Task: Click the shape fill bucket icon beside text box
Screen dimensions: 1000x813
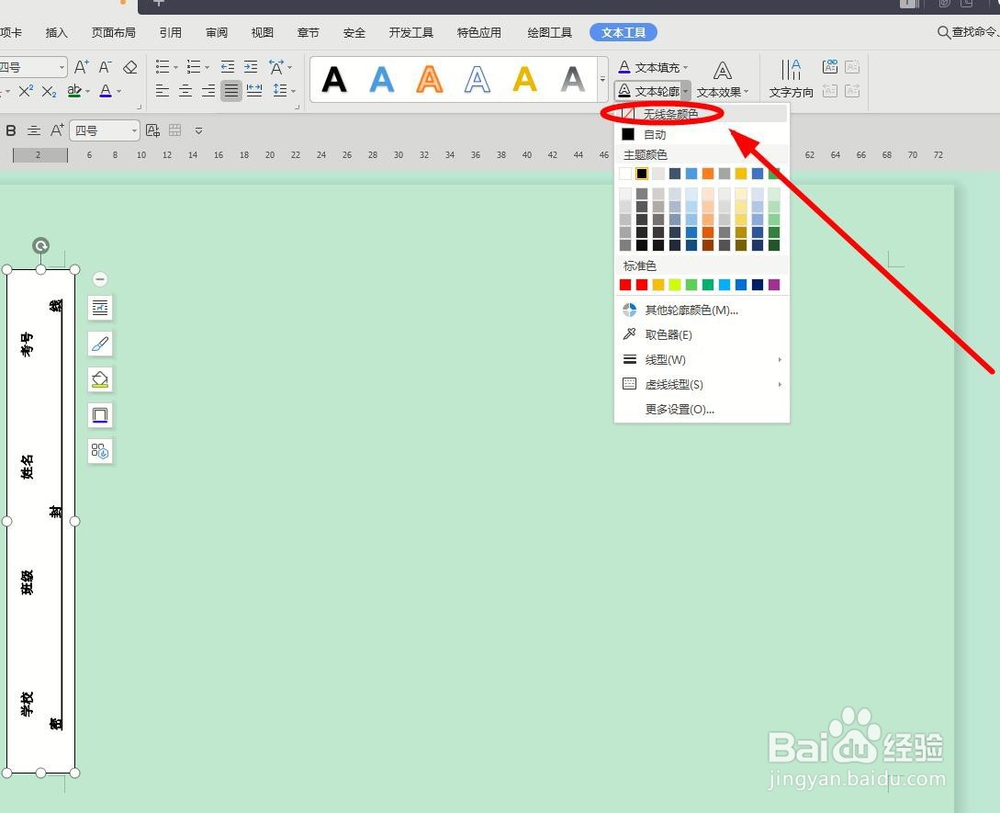Action: coord(100,379)
